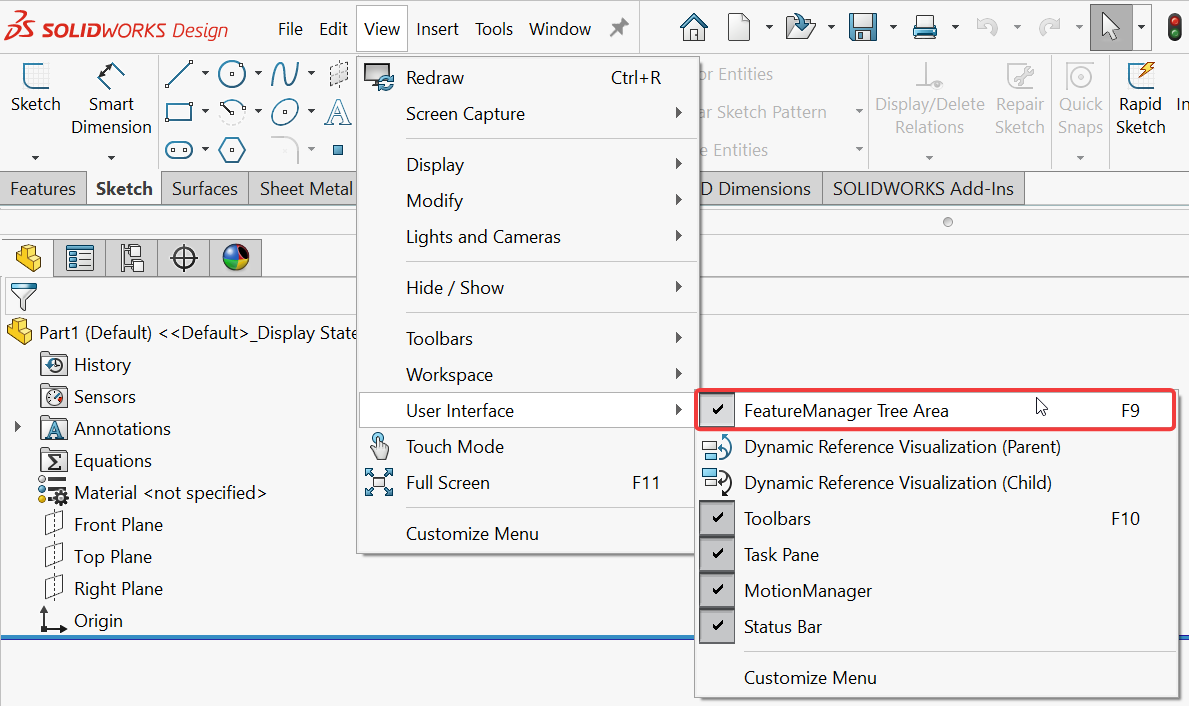Click the Sketch command button
The image size is (1189, 706).
point(35,87)
